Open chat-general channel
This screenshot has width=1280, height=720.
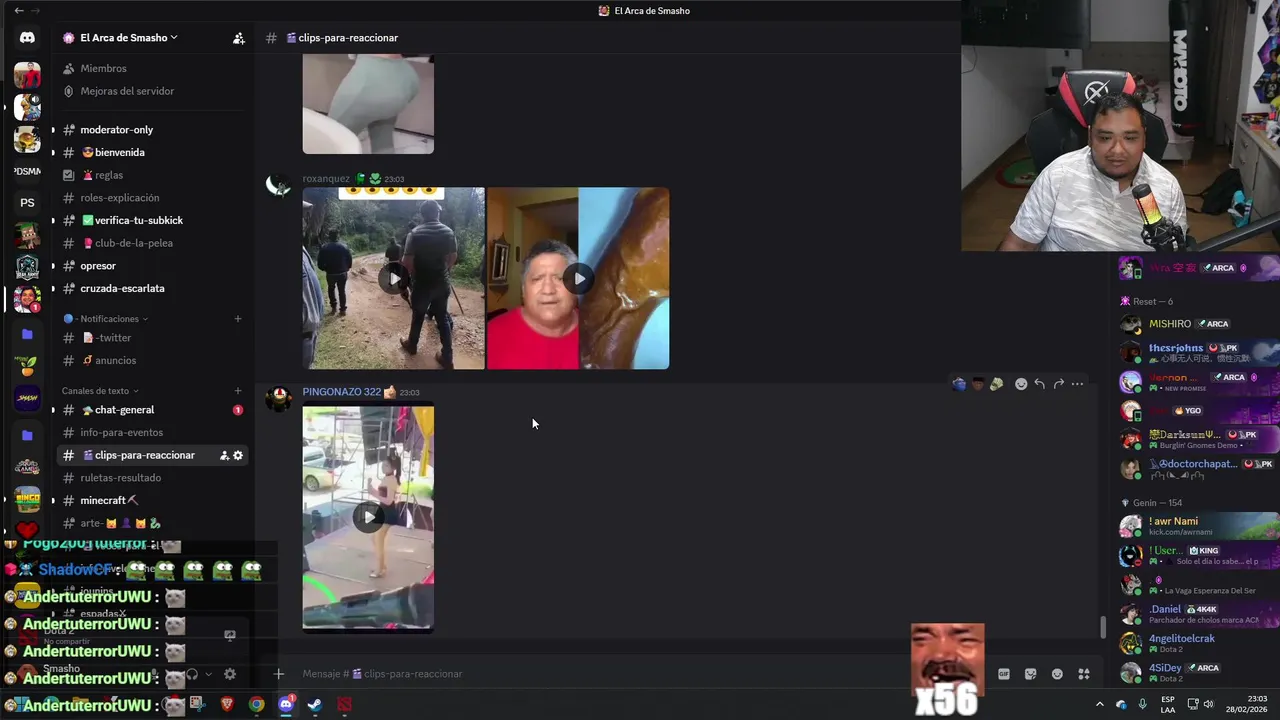(153, 410)
